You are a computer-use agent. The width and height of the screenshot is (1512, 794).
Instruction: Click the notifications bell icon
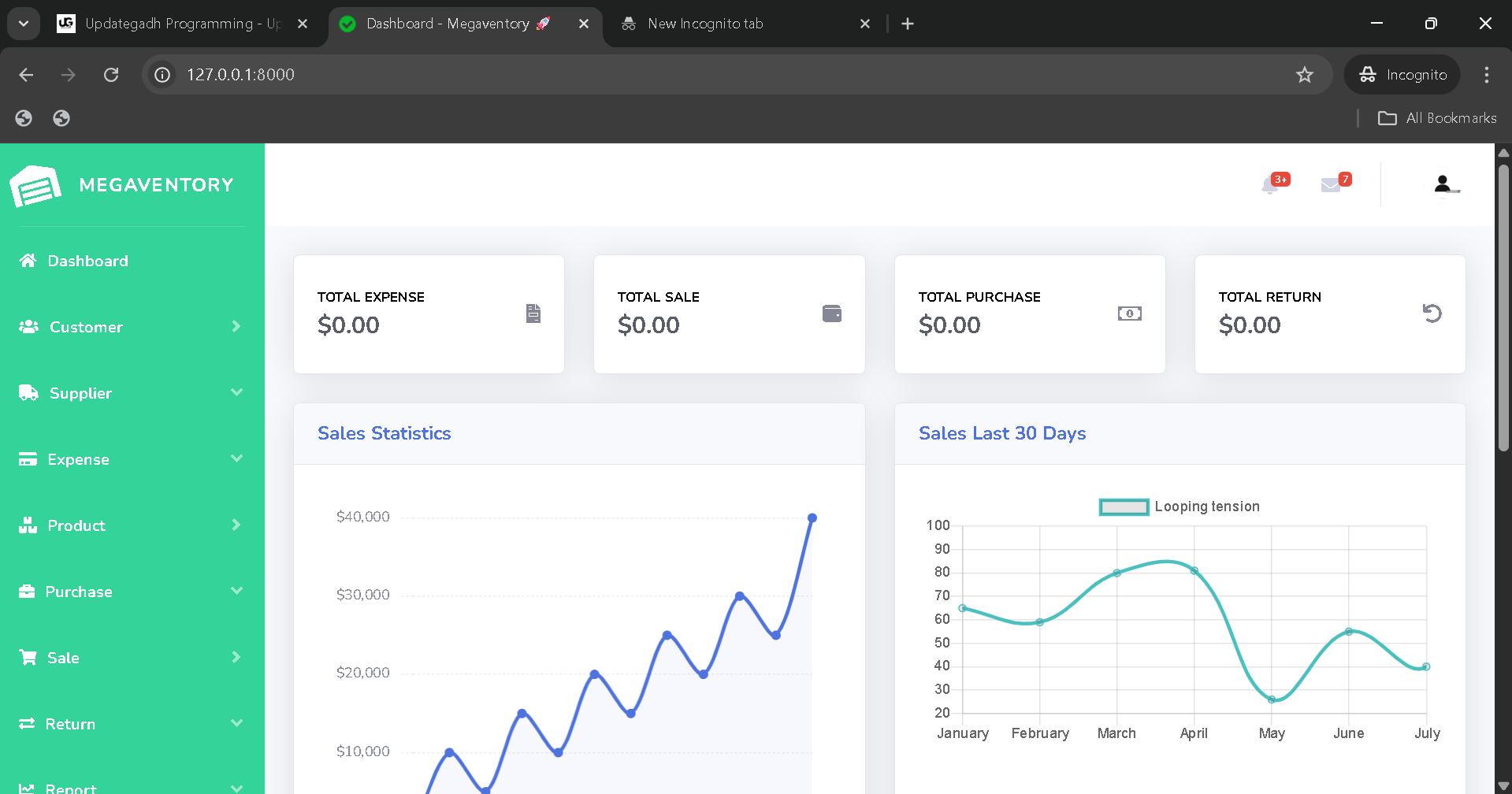click(1269, 185)
